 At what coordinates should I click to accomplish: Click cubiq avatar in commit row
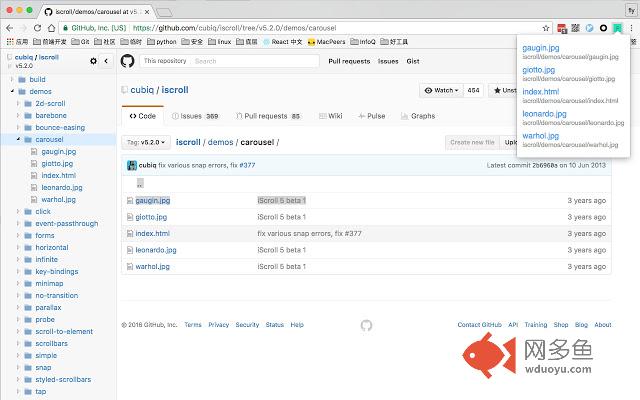click(x=132, y=165)
